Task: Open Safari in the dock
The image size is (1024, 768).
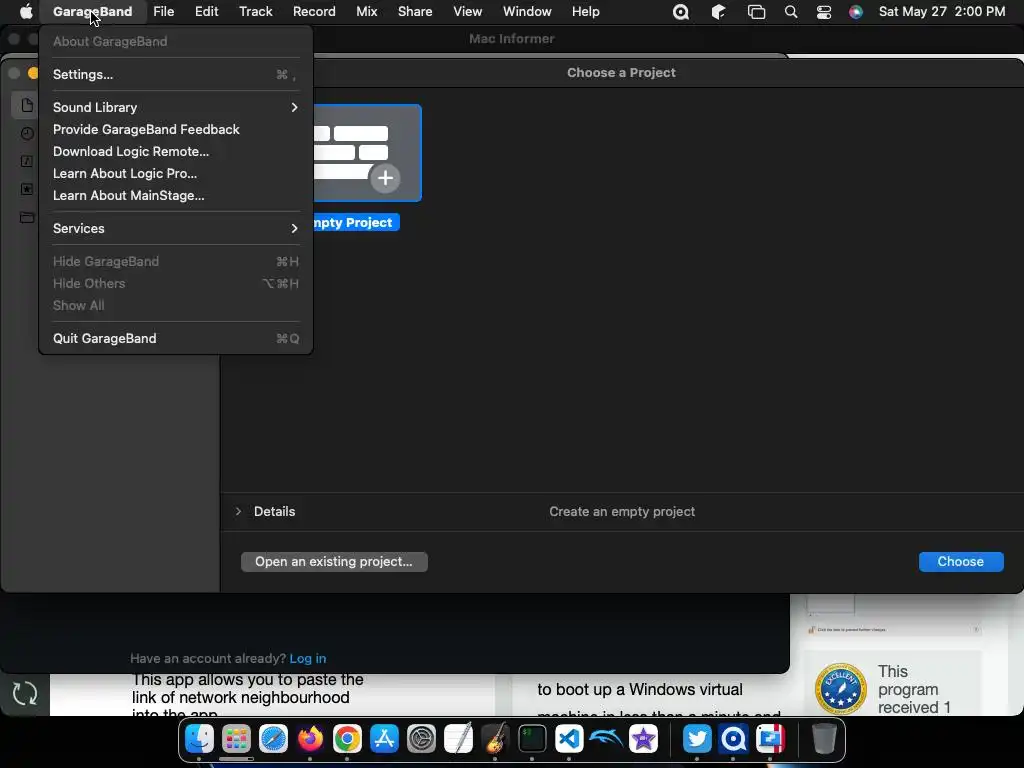Action: (273, 739)
